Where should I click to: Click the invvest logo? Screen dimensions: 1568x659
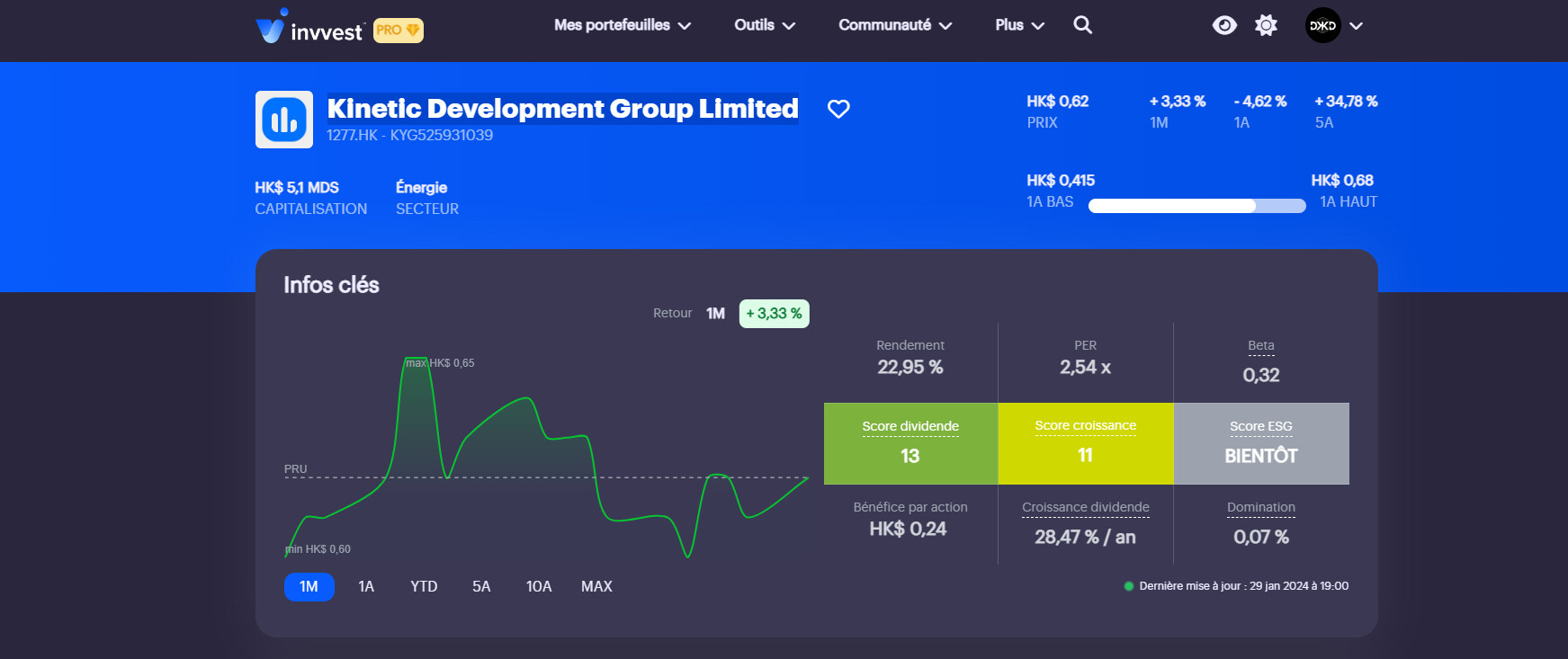[x=309, y=26]
